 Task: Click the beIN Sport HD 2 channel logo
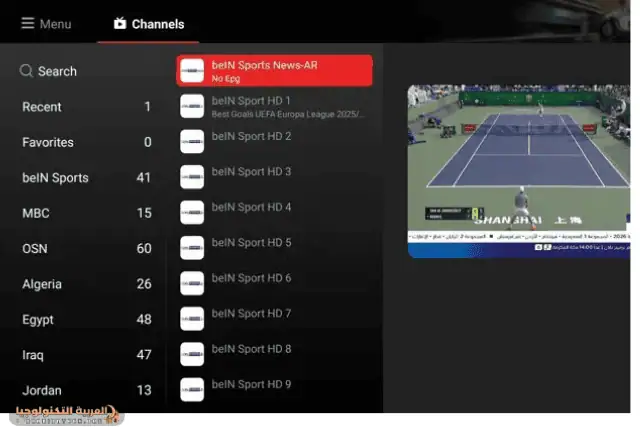(192, 142)
